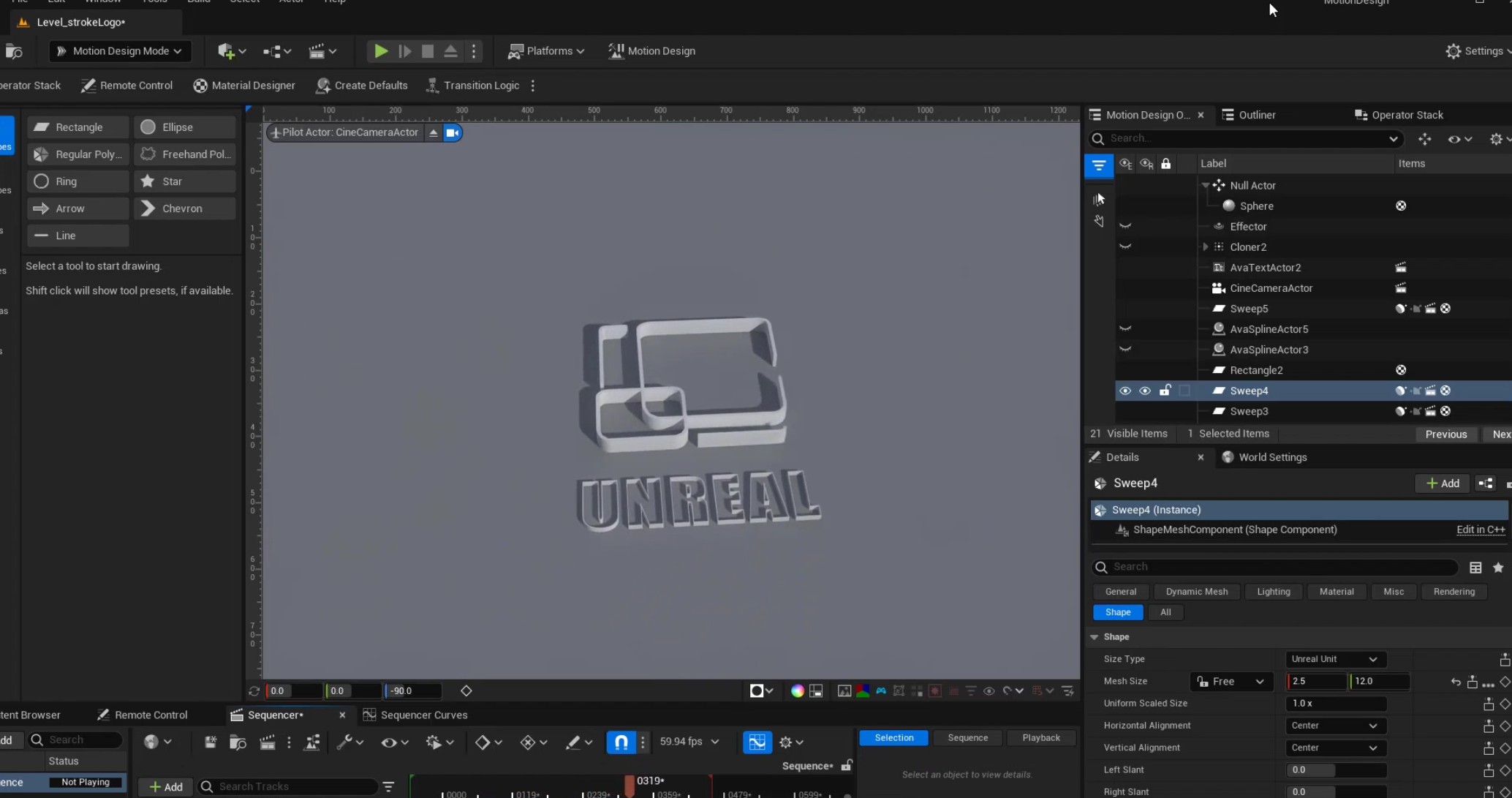1512x798 pixels.
Task: Toggle Outliner filter button
Action: (x=1098, y=165)
